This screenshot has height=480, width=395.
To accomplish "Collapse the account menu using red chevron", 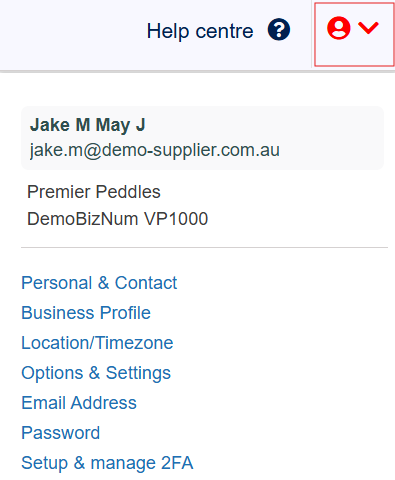I will pyautogui.click(x=368, y=28).
